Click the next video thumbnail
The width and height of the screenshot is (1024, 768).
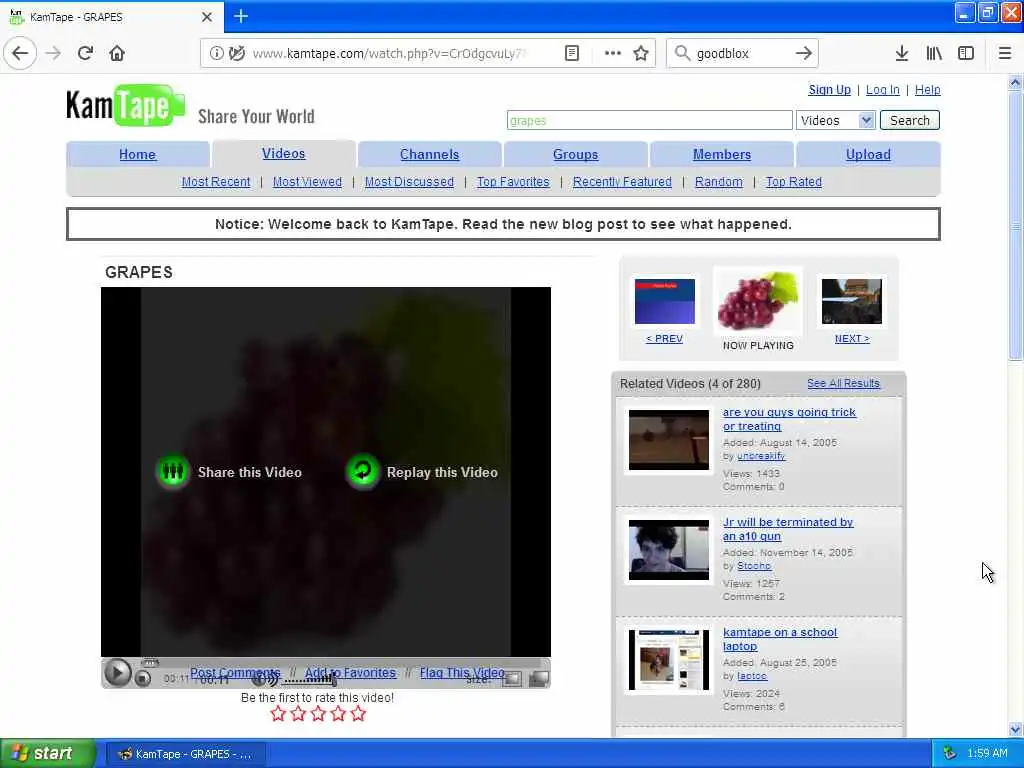click(x=852, y=301)
